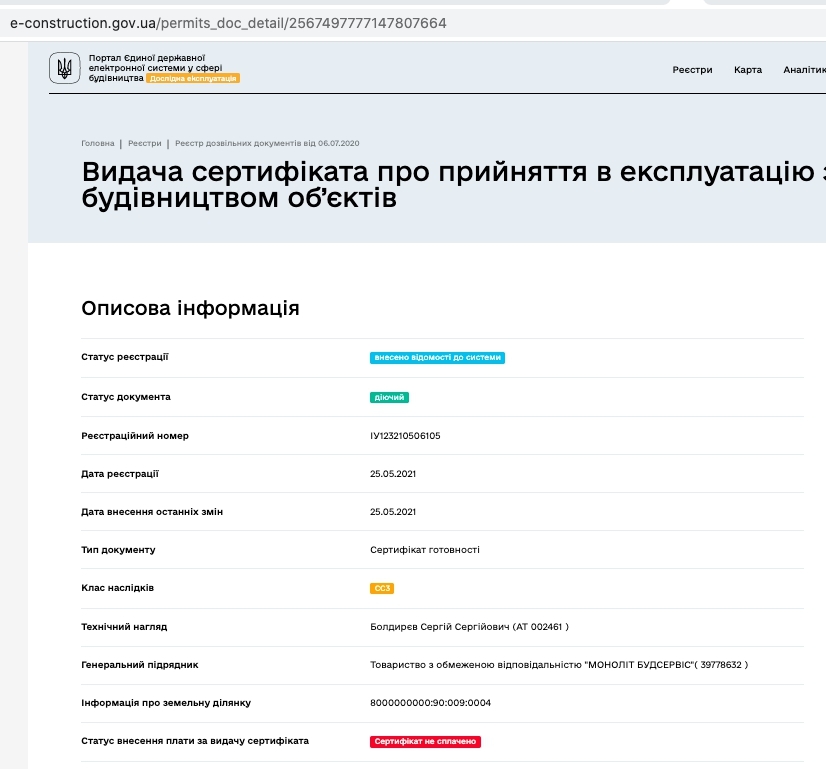Viewport: 826px width, 769px height.
Task: Click the main page title heading
Action: click(x=454, y=184)
